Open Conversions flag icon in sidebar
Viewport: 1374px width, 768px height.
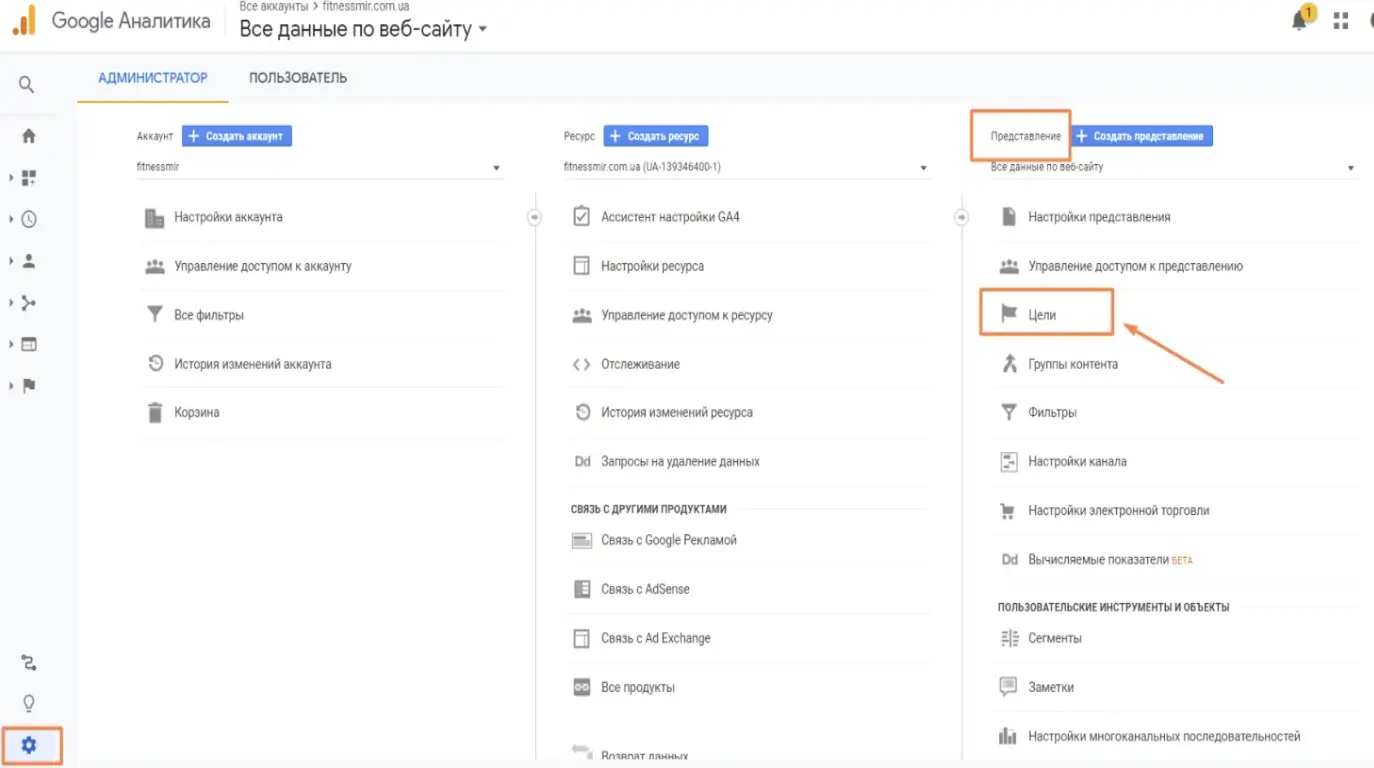[28, 386]
